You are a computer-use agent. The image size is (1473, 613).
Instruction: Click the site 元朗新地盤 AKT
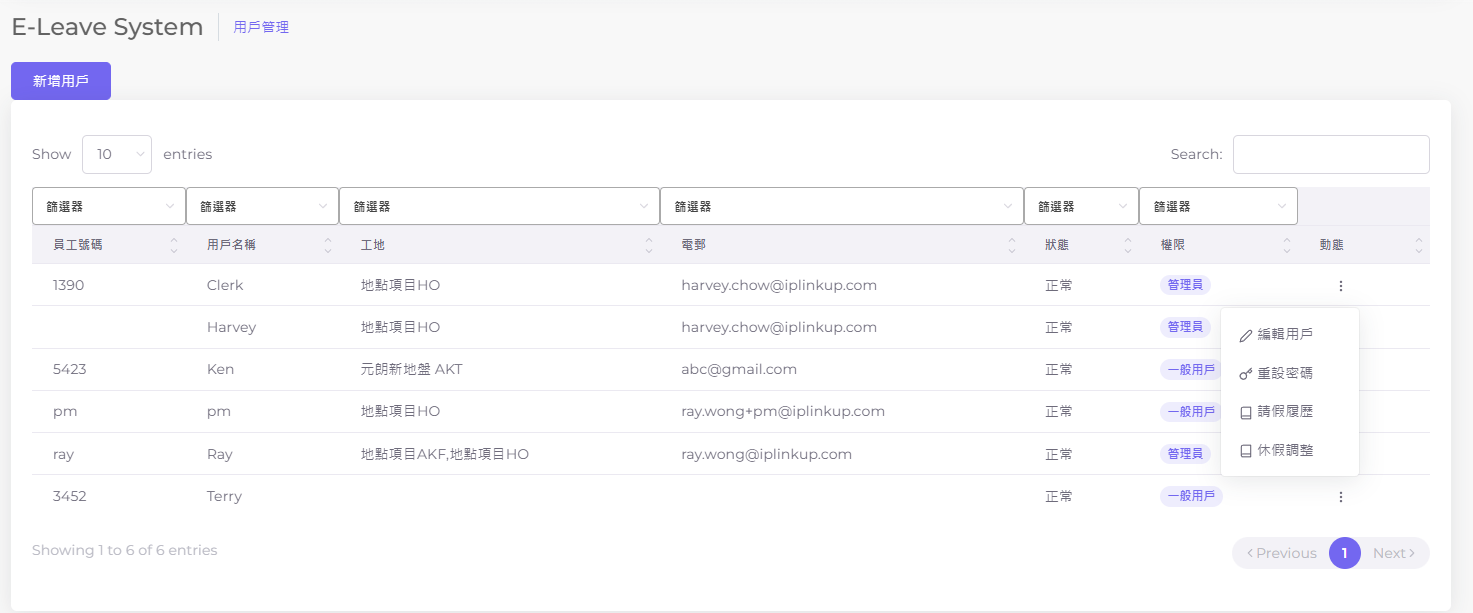point(412,369)
